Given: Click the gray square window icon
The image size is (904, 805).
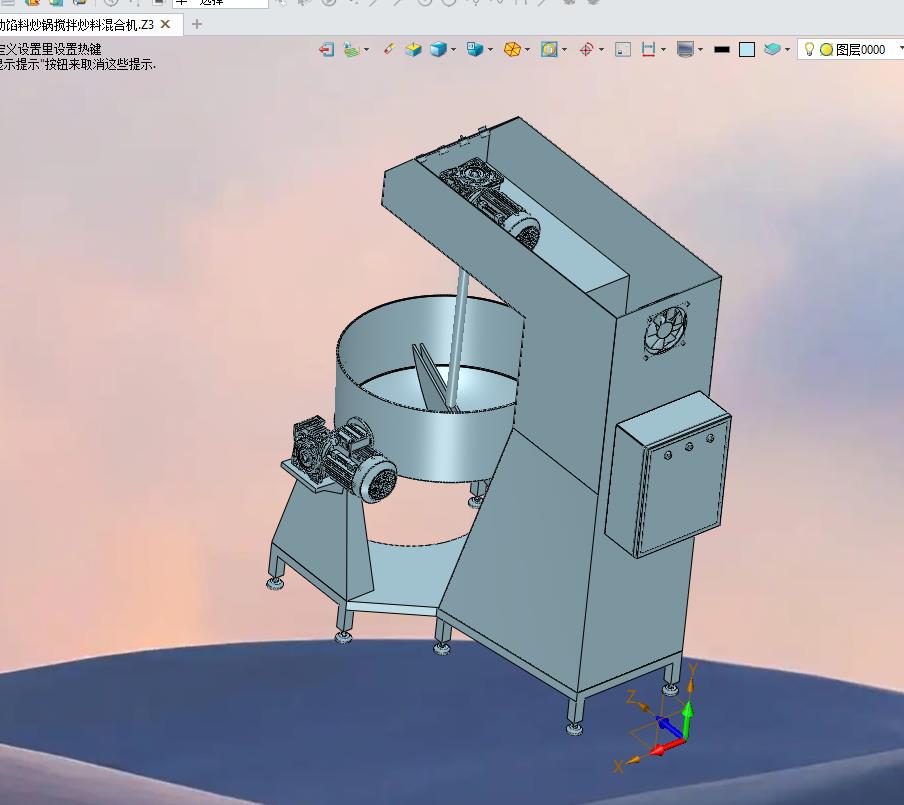Looking at the screenshot, I should point(623,50).
